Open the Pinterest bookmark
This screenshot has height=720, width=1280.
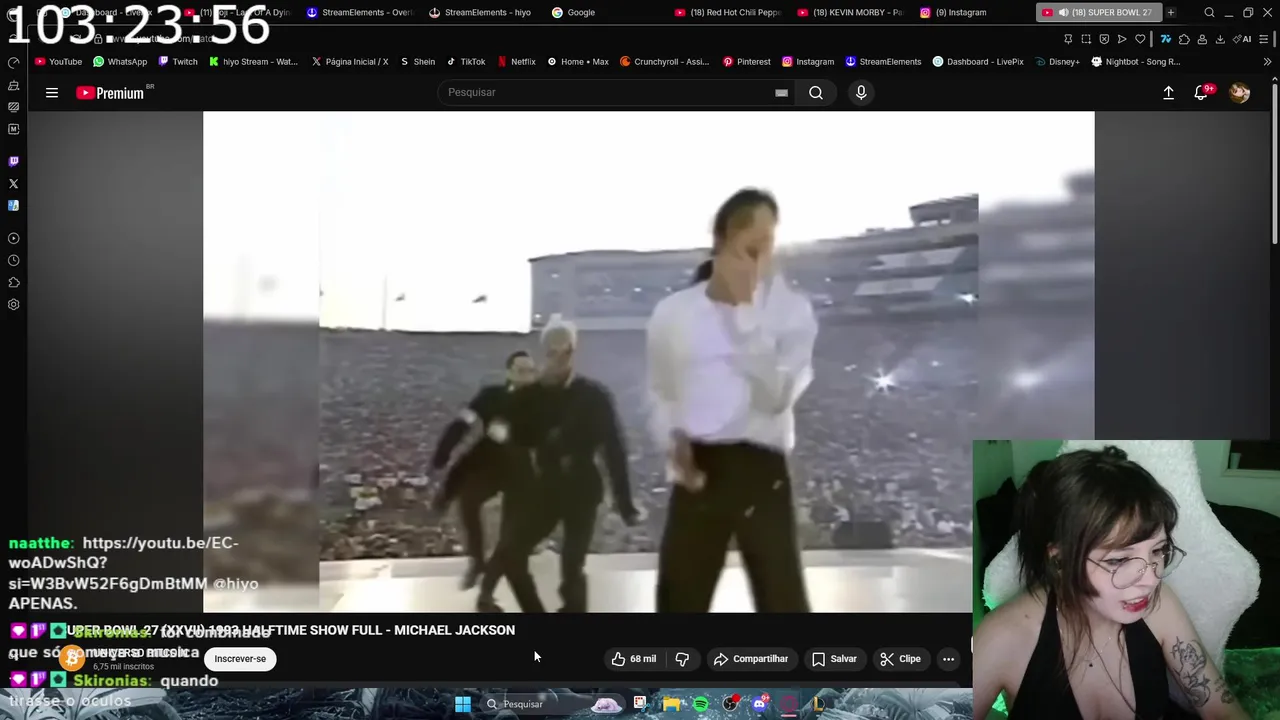[746, 62]
